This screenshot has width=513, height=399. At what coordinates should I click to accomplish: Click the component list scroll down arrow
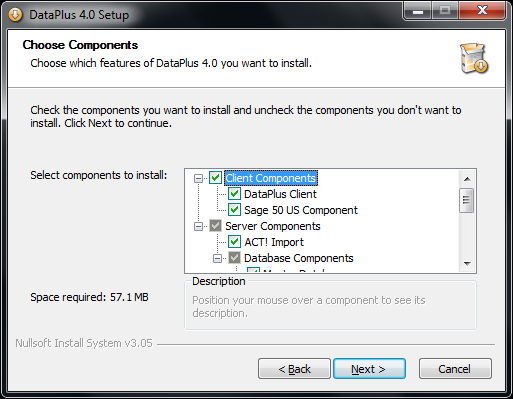(x=467, y=264)
